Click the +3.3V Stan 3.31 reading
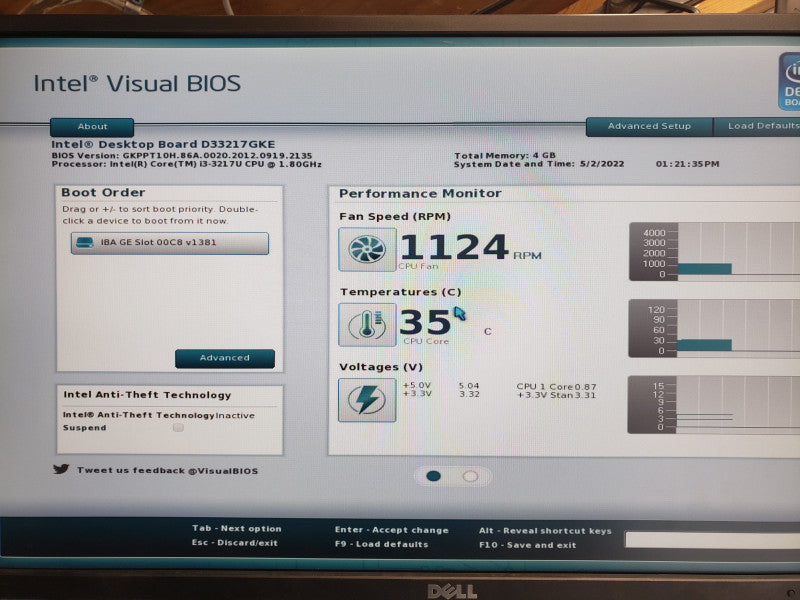800x600 pixels. click(x=556, y=395)
